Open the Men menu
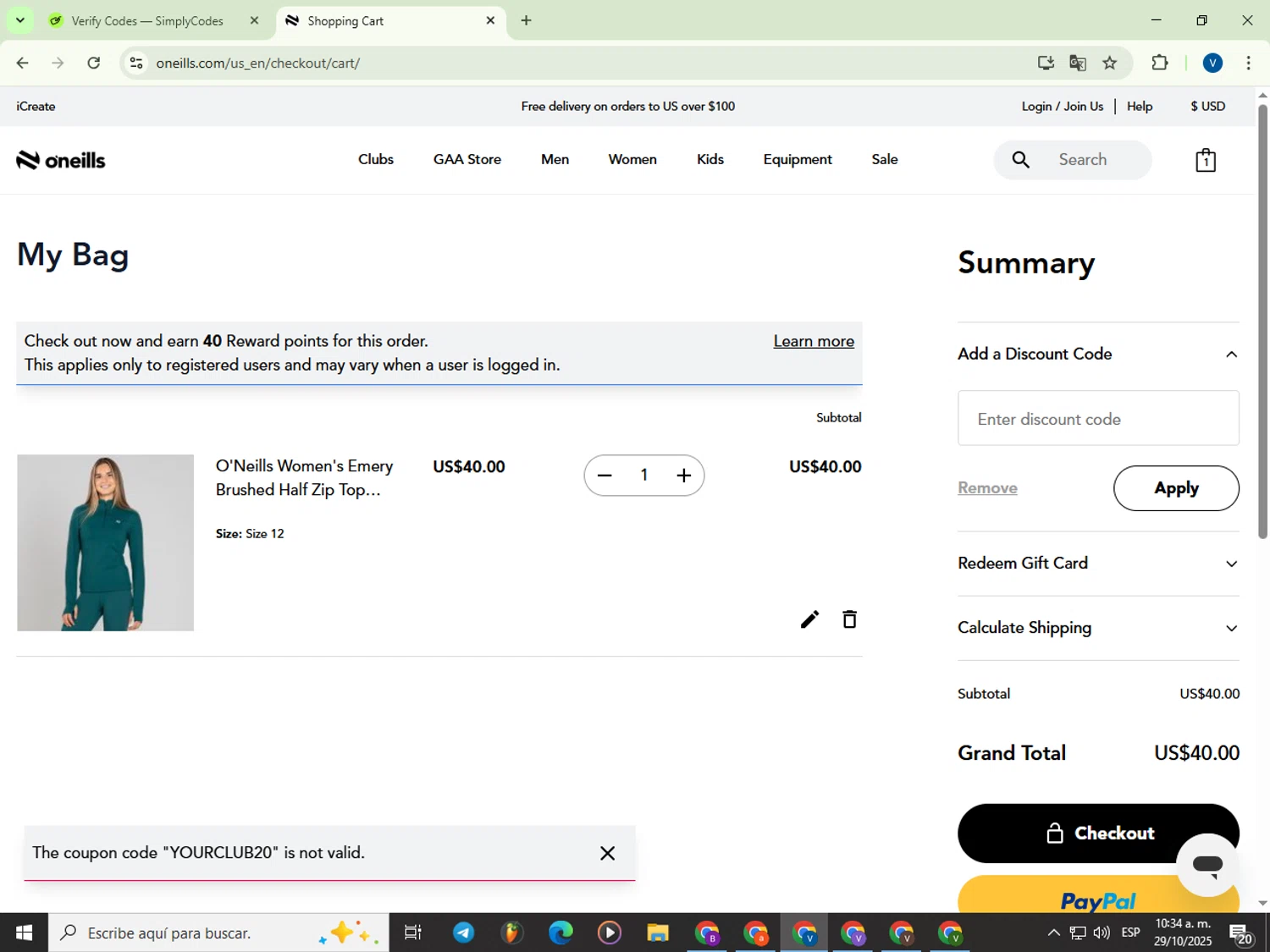Screen dimensions: 1270x952 (555, 159)
